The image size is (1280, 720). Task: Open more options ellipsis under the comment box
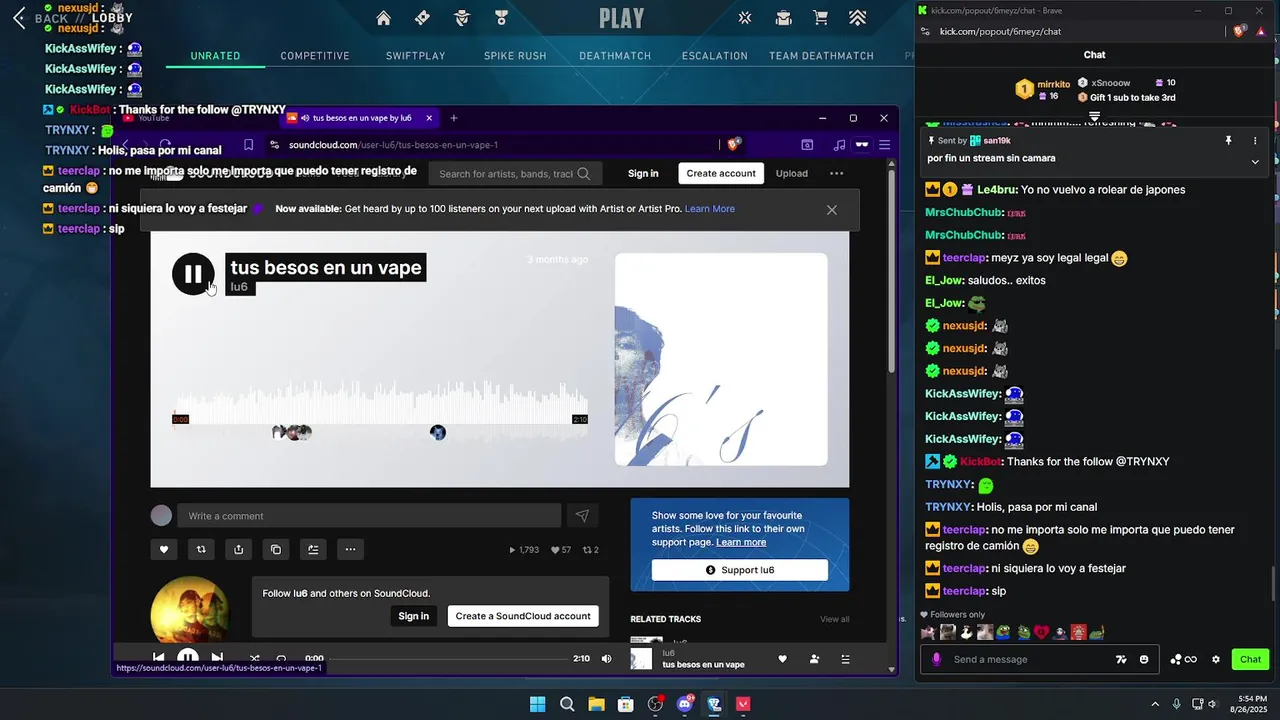350,549
